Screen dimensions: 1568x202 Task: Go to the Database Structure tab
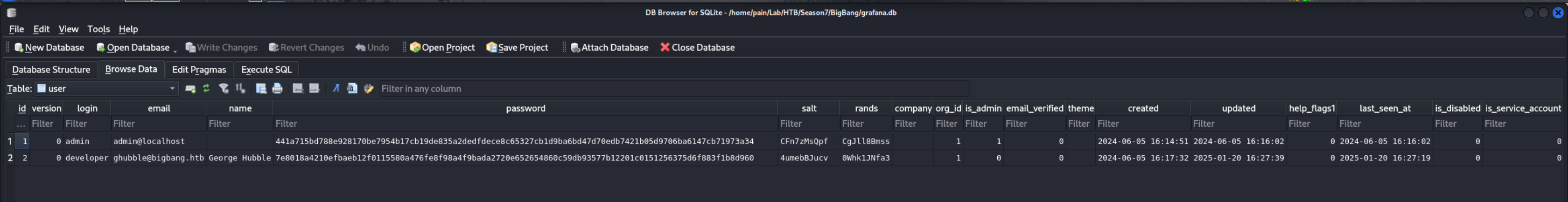(x=51, y=70)
